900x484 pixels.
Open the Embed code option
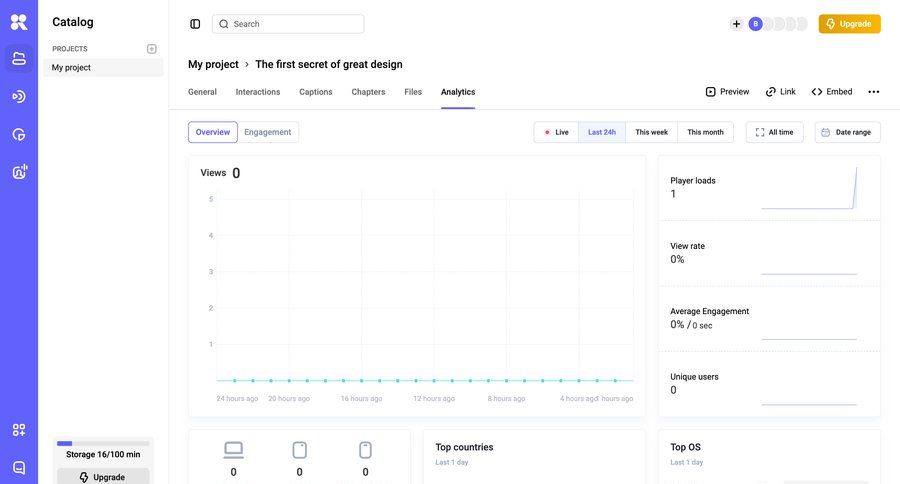tap(832, 92)
